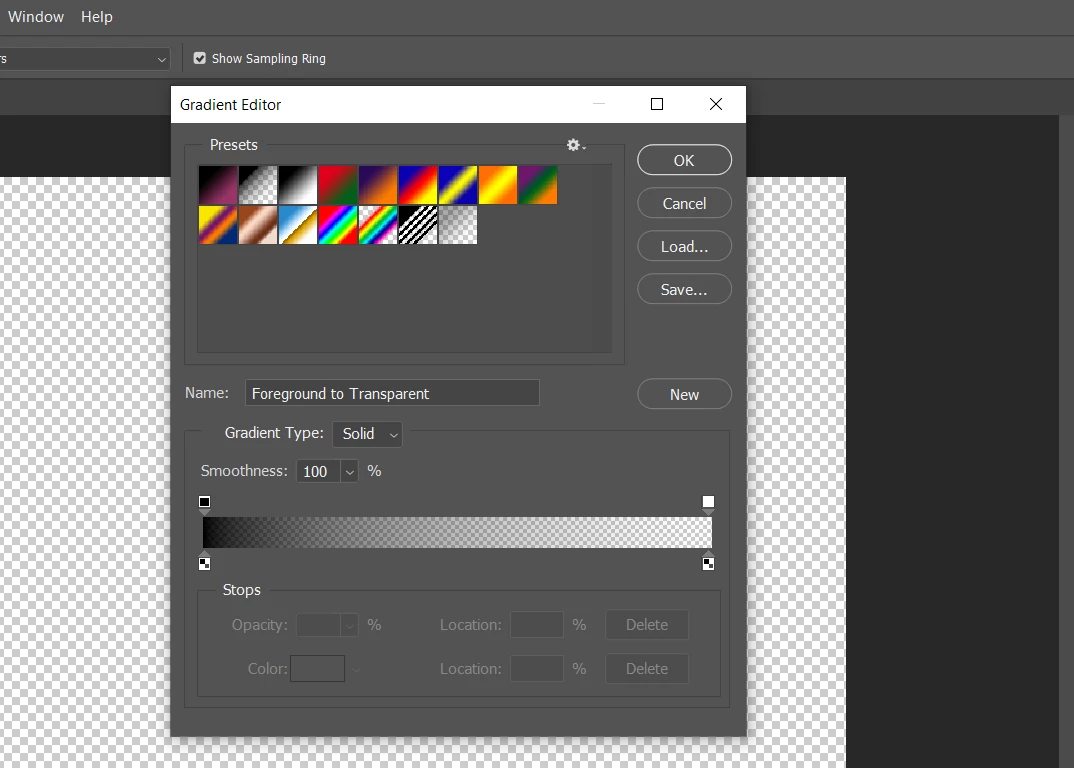Select the right color stop below gradient

click(x=708, y=561)
